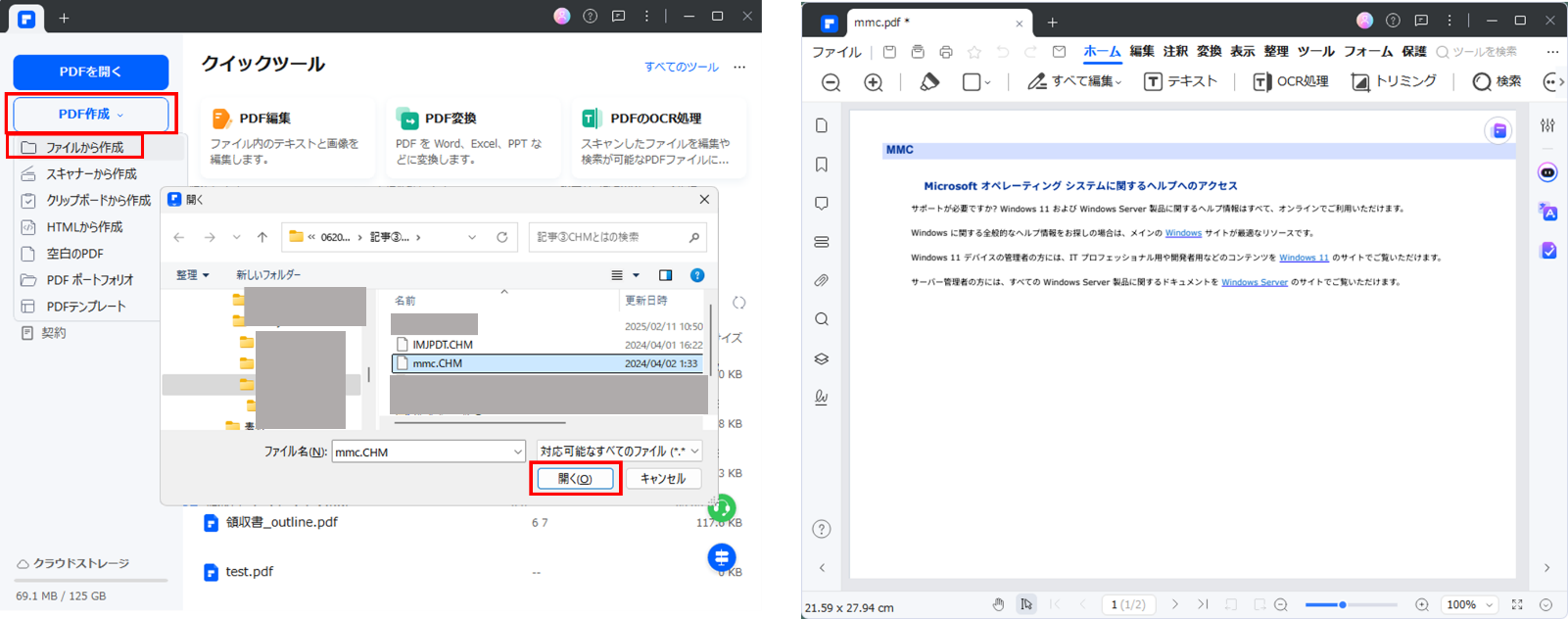Select the IMJPDT.CHM file row
1568x619 pixels.
pos(548,345)
